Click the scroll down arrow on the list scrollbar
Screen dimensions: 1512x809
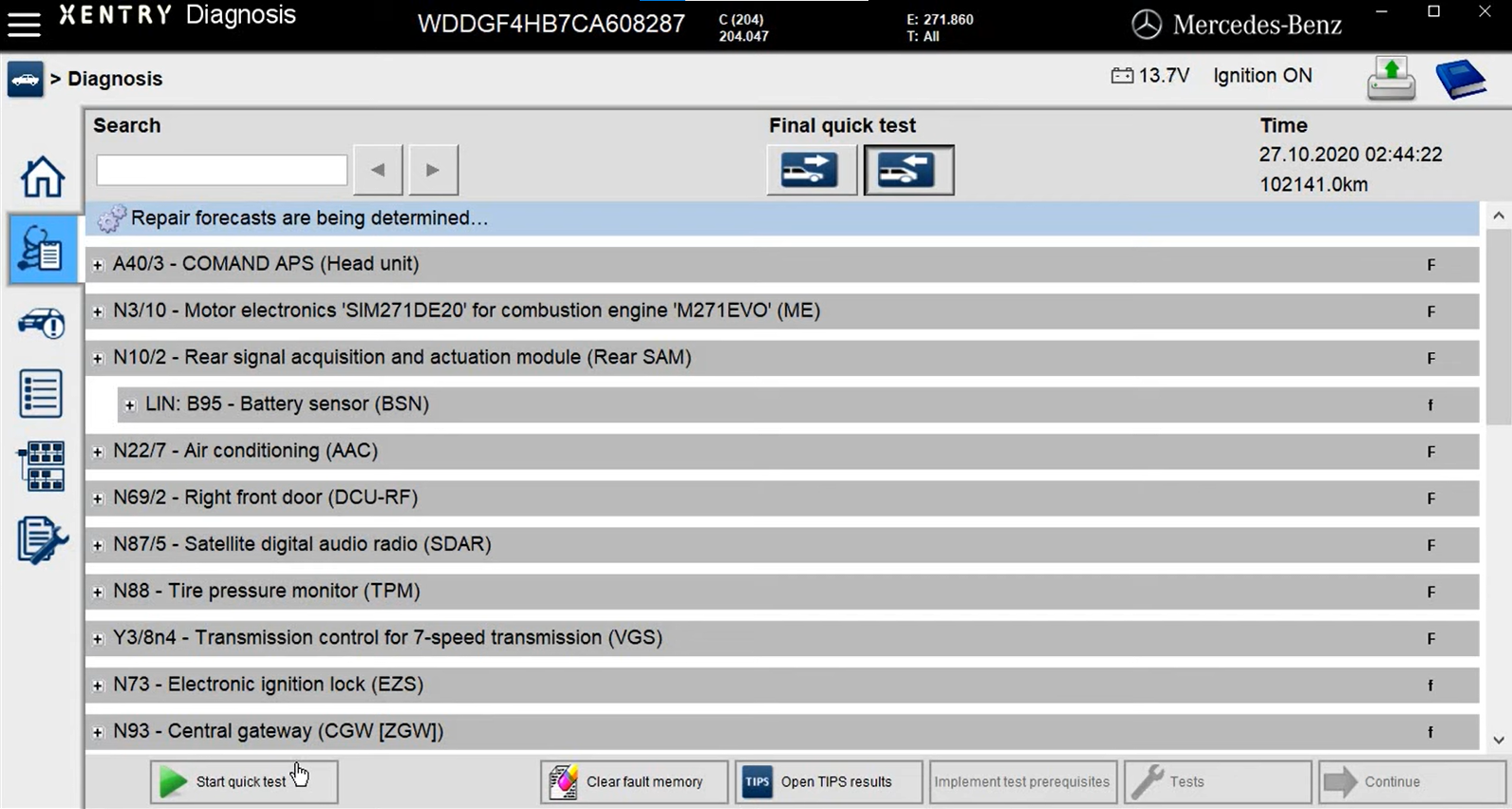pos(1498,740)
